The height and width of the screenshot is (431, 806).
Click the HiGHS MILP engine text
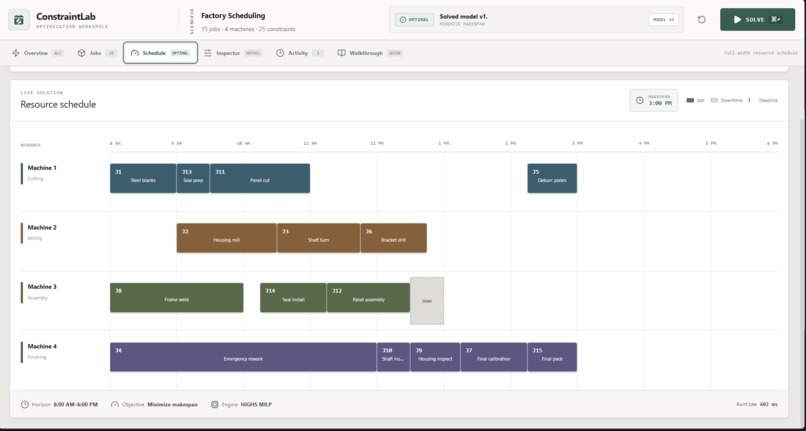point(256,404)
